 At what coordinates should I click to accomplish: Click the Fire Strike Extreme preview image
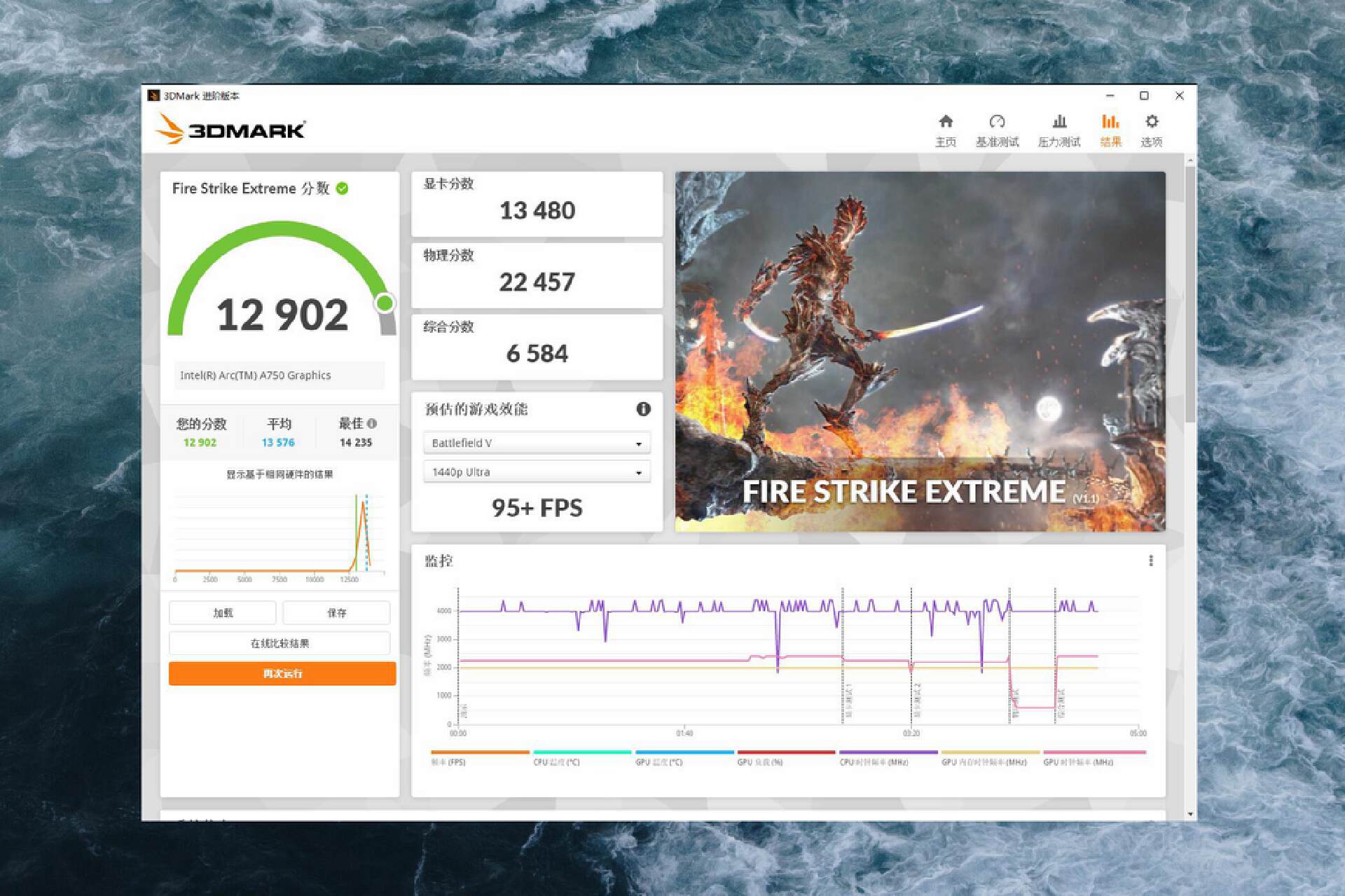[x=920, y=350]
